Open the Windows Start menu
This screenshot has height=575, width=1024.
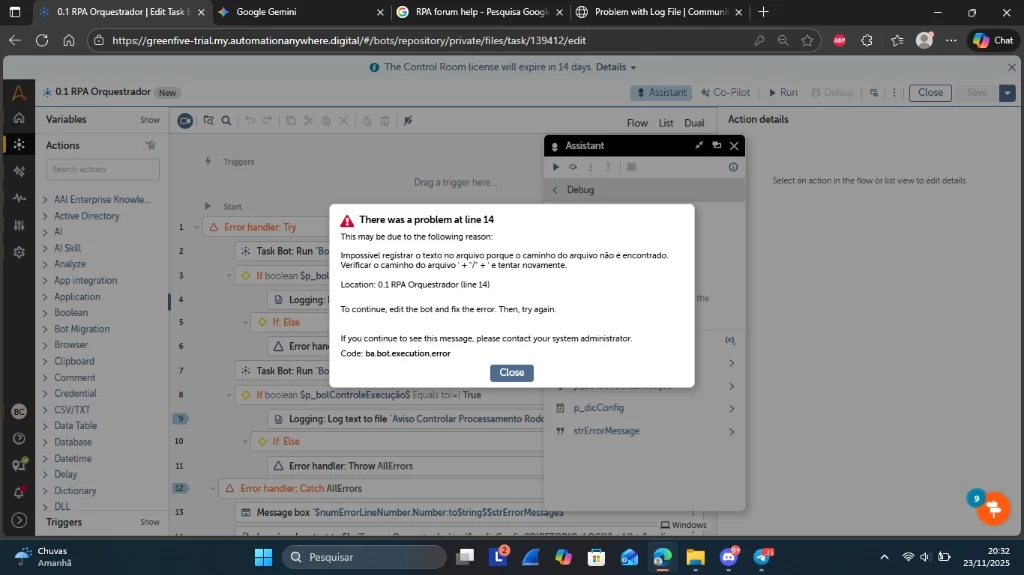click(263, 557)
